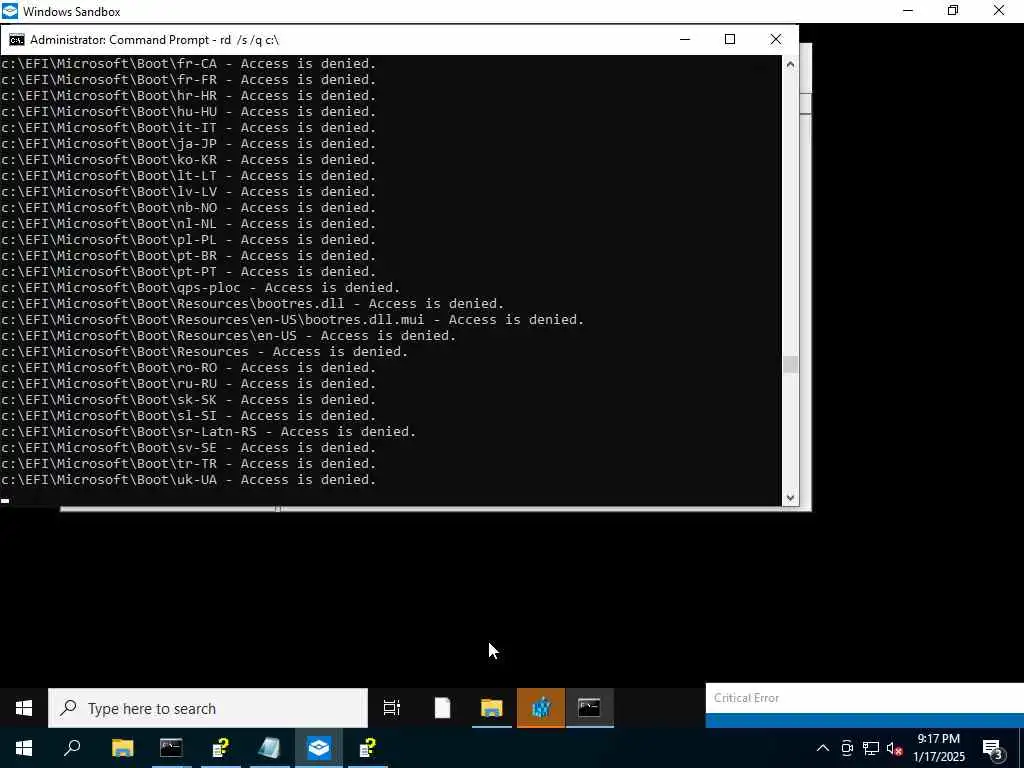Viewport: 1024px width, 768px height.
Task: Click the line 'Boot\Resources - Access is denied.'
Action: point(204,351)
